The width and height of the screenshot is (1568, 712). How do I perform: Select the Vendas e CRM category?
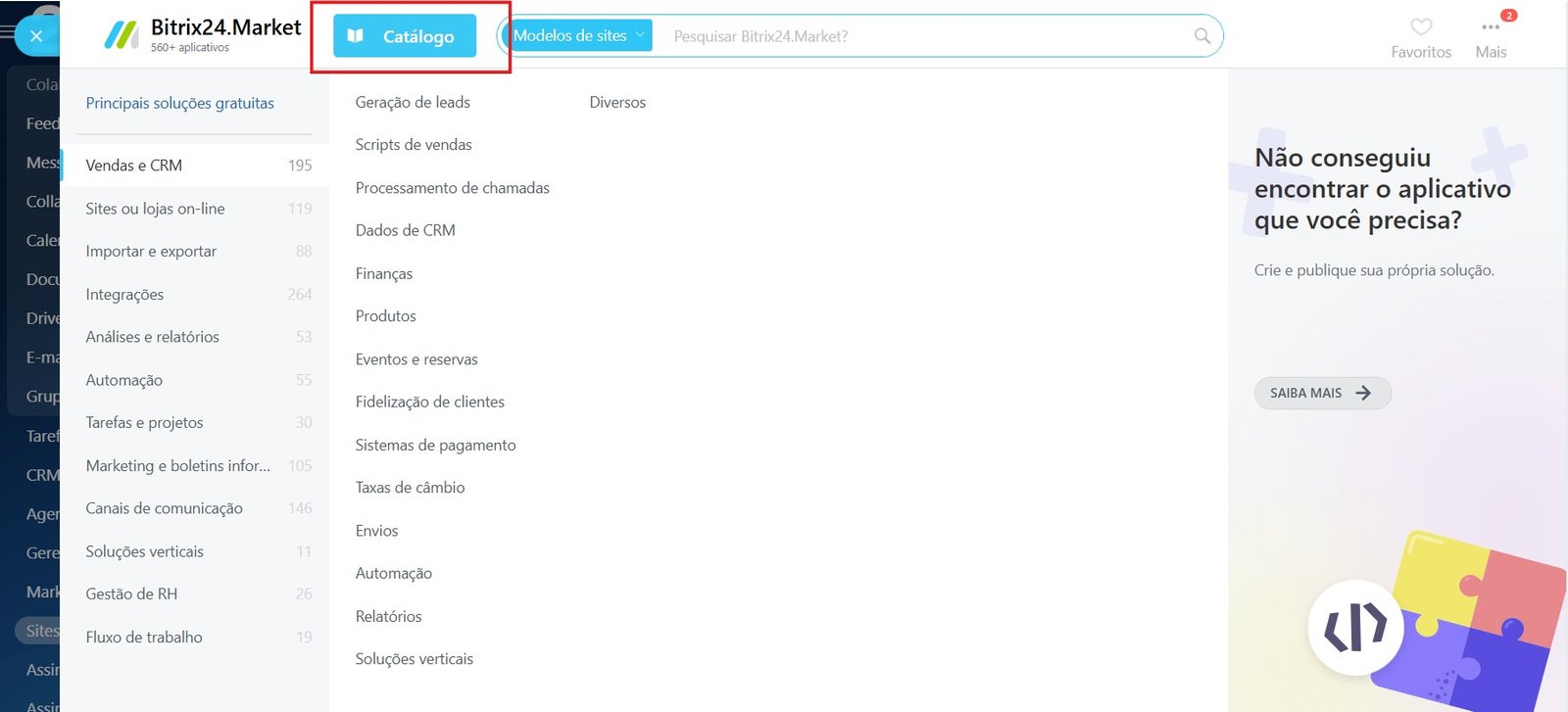pos(195,166)
